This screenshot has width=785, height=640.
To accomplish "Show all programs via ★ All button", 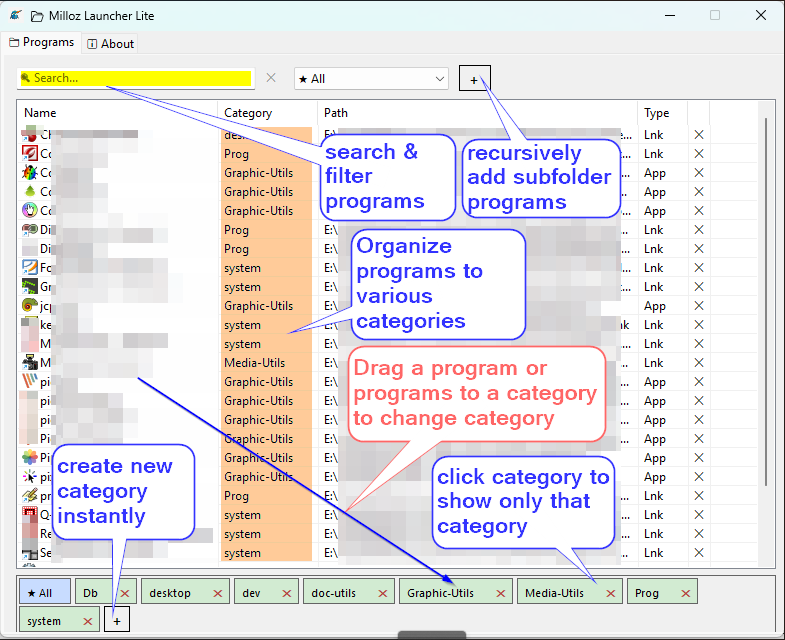I will pos(45,593).
